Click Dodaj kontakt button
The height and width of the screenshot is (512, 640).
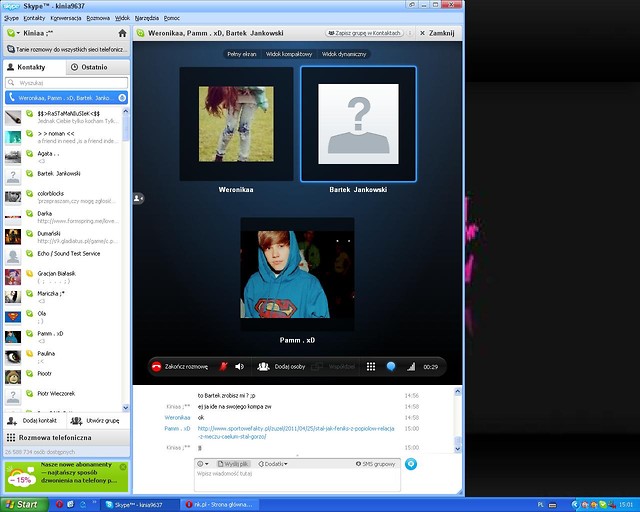(33, 421)
